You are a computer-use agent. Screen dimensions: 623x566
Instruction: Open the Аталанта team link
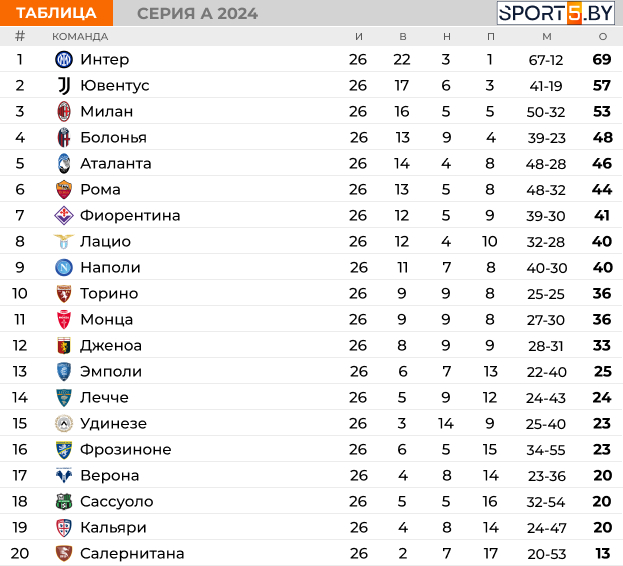116,163
